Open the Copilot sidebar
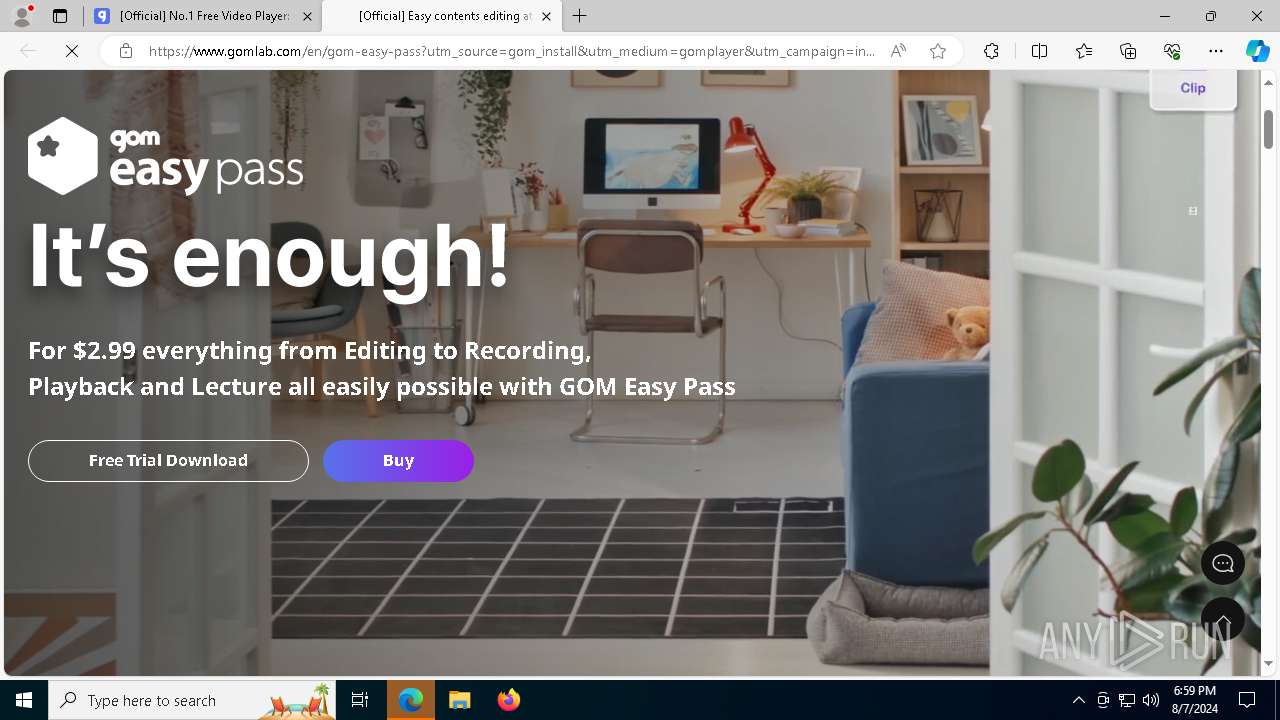Screen dimensions: 1280x720 coord(1257,51)
